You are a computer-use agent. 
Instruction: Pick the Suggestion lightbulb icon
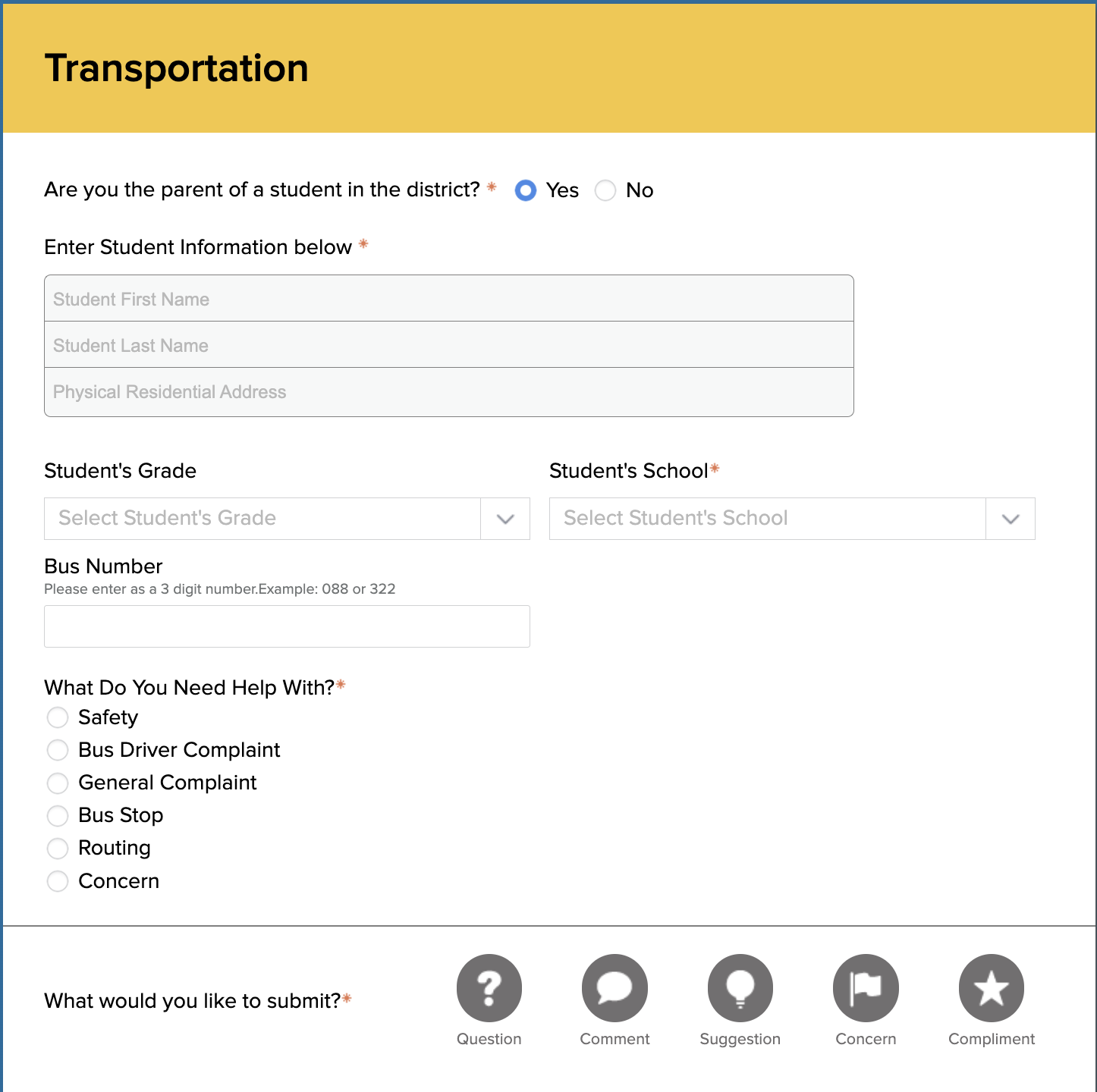(740, 987)
